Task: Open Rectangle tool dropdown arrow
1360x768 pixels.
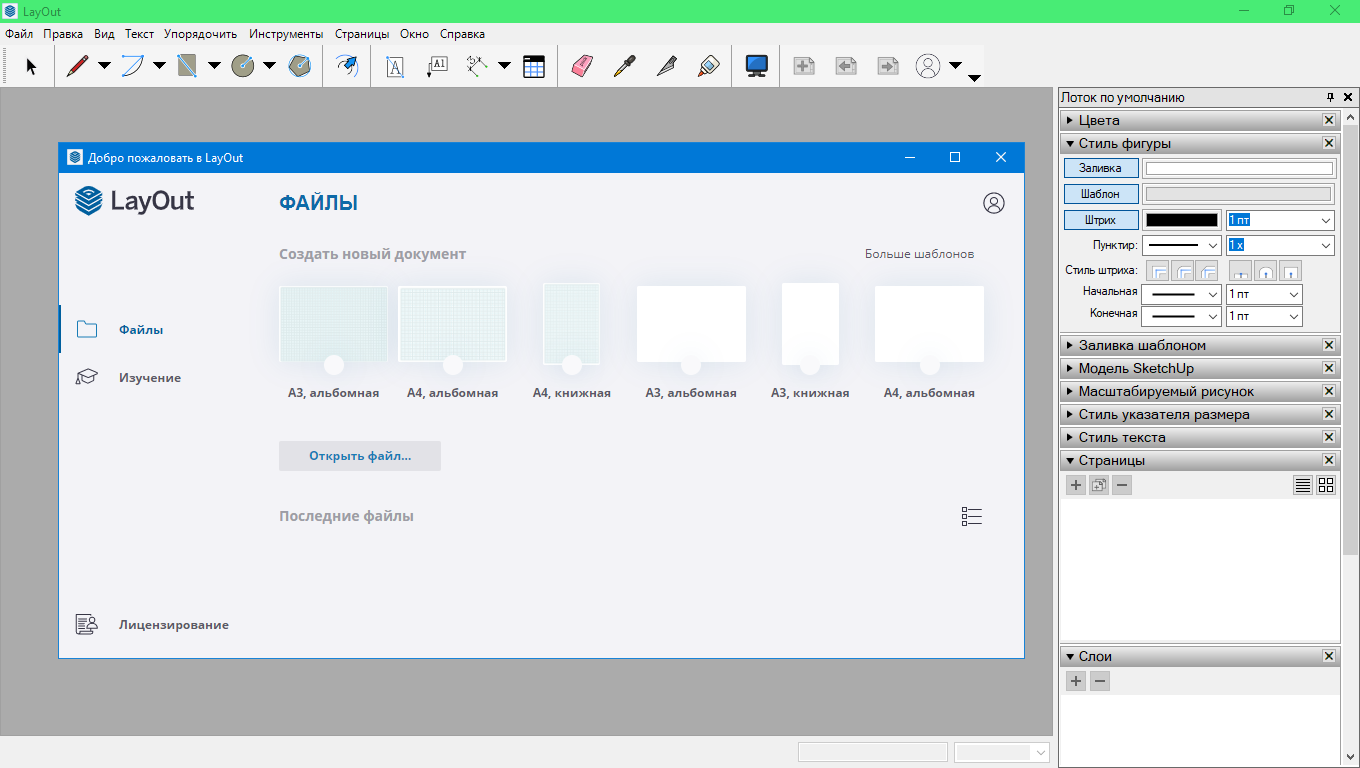Action: click(214, 66)
